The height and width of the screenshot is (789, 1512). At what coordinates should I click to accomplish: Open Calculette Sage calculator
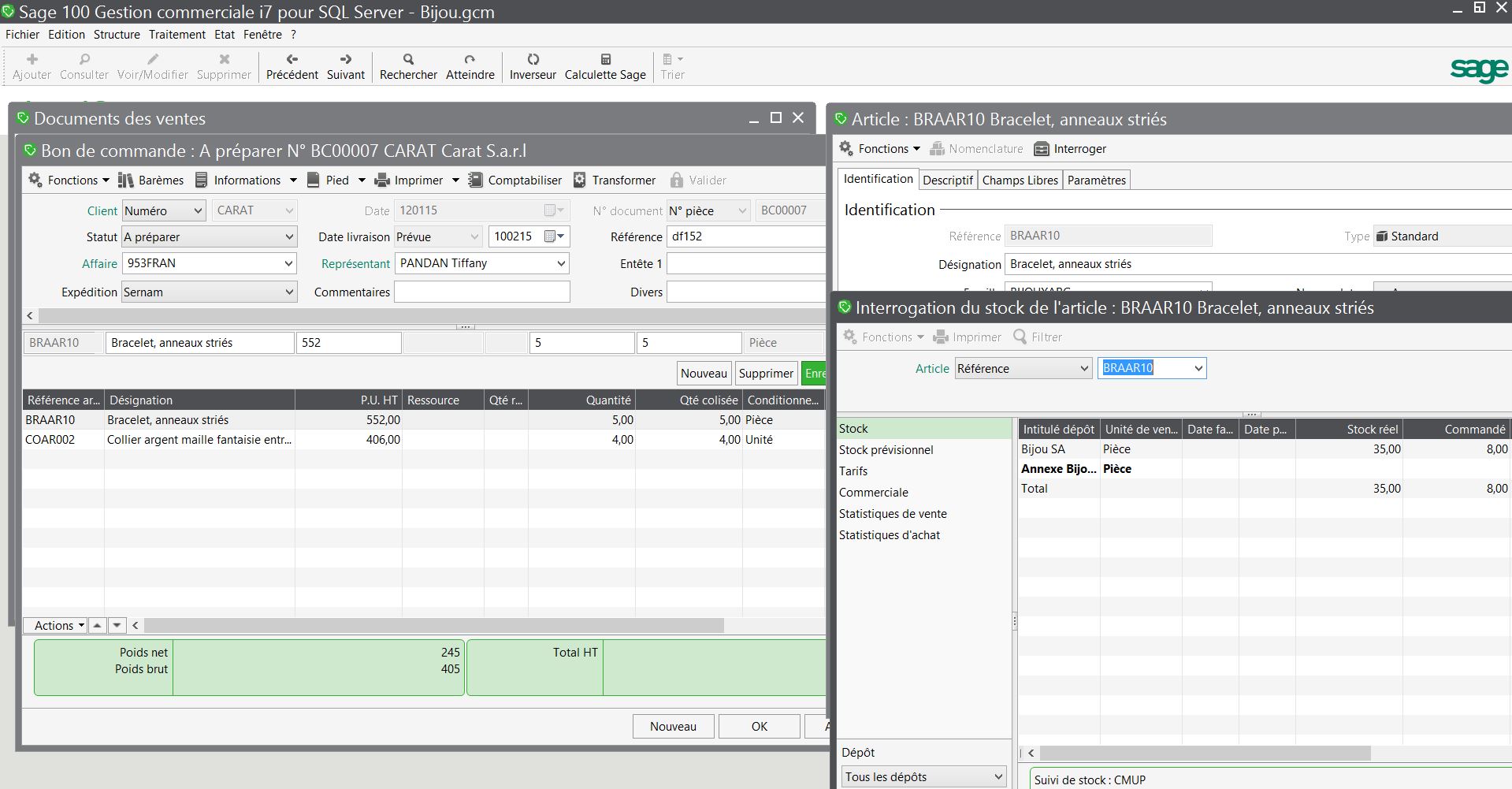click(605, 66)
